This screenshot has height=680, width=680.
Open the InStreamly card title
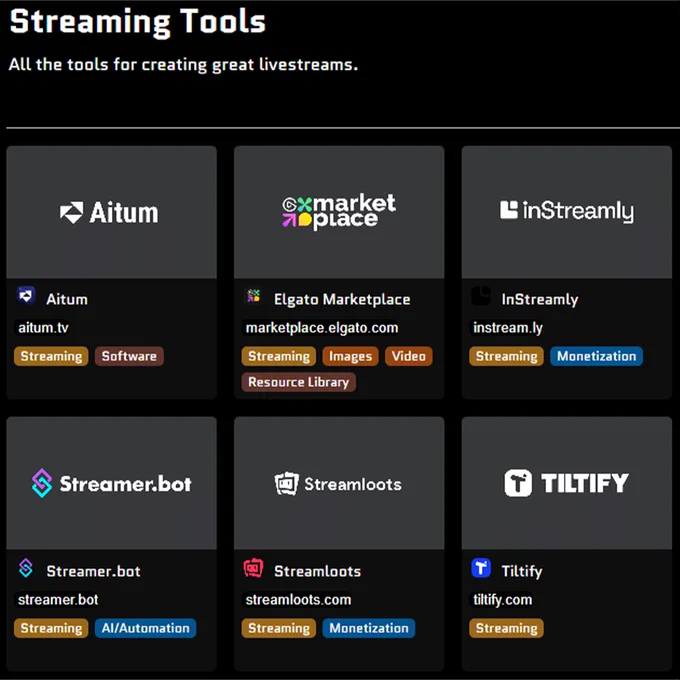539,299
